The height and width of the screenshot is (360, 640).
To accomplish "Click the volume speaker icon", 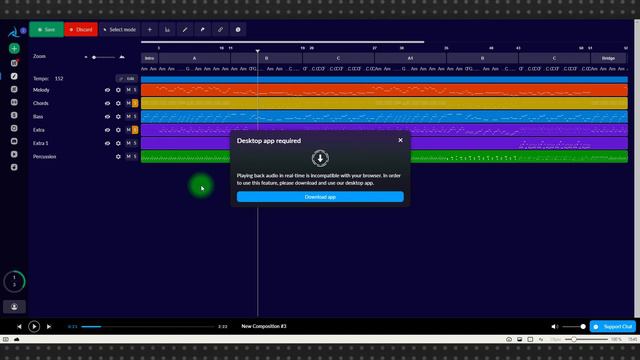I will pyautogui.click(x=554, y=327).
